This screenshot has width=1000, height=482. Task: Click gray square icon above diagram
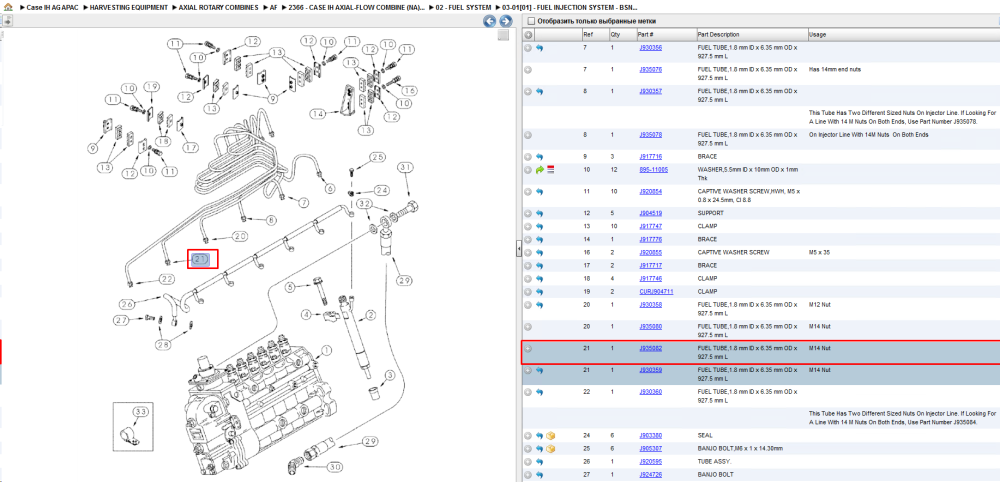coord(503,35)
